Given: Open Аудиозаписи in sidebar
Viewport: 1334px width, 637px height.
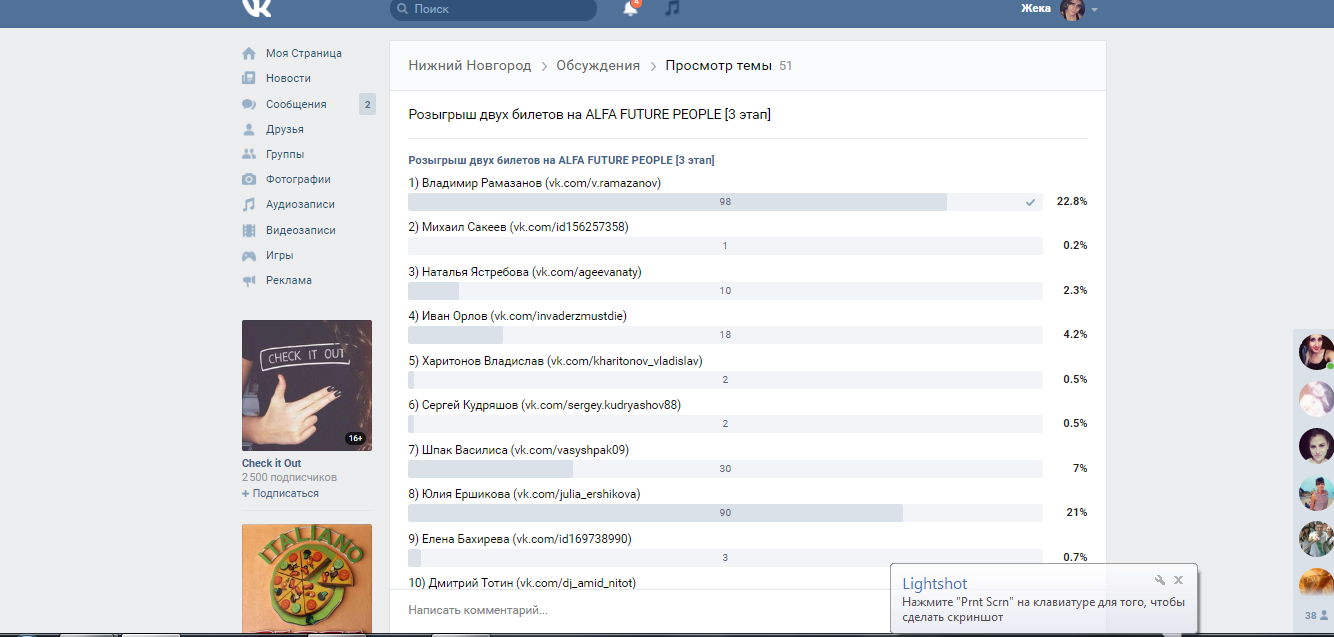Looking at the screenshot, I should pyautogui.click(x=300, y=204).
